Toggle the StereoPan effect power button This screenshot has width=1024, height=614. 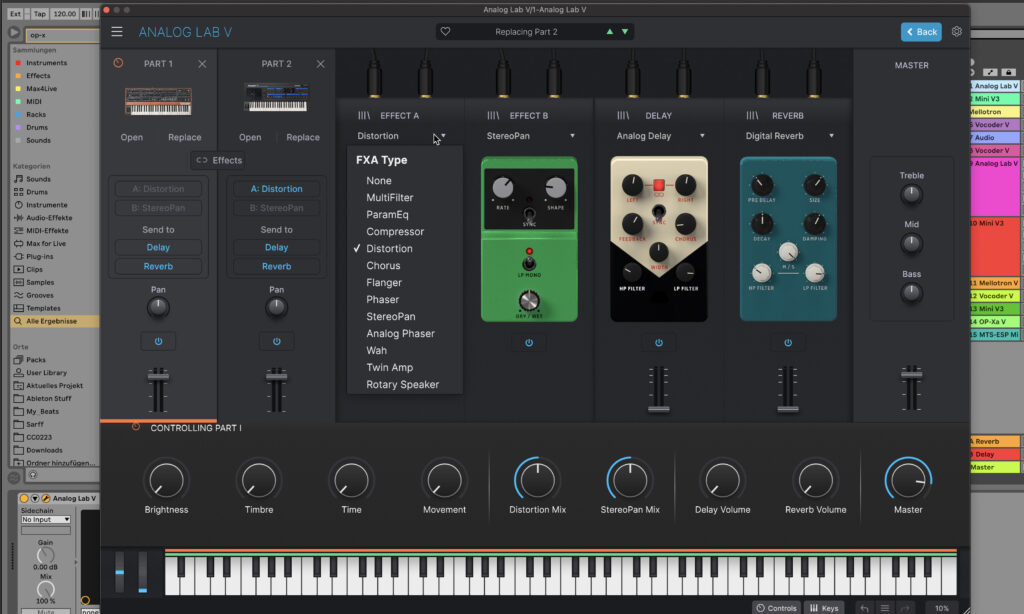(529, 342)
